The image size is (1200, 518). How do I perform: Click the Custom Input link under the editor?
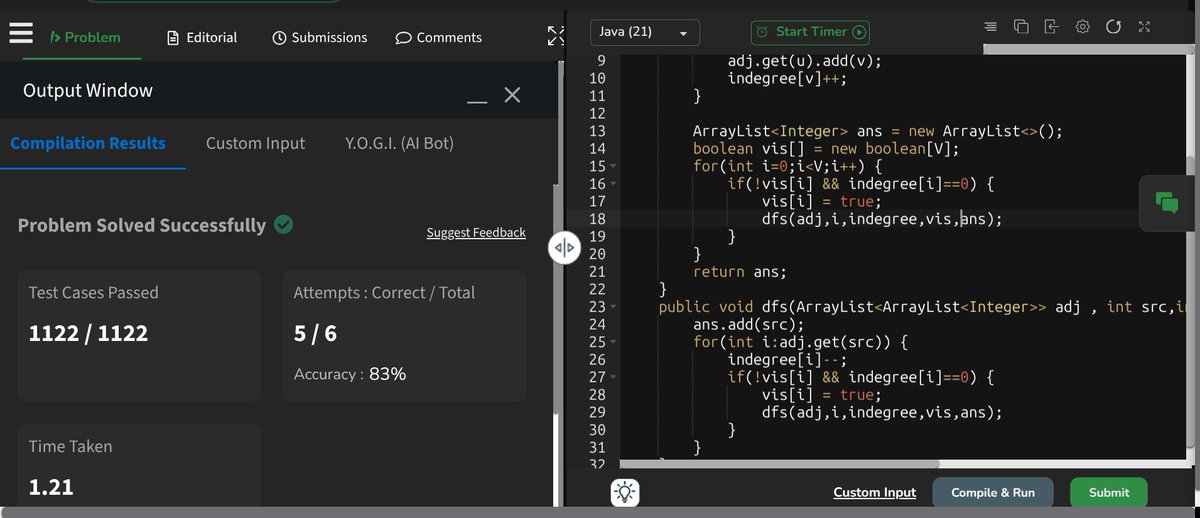coord(874,492)
